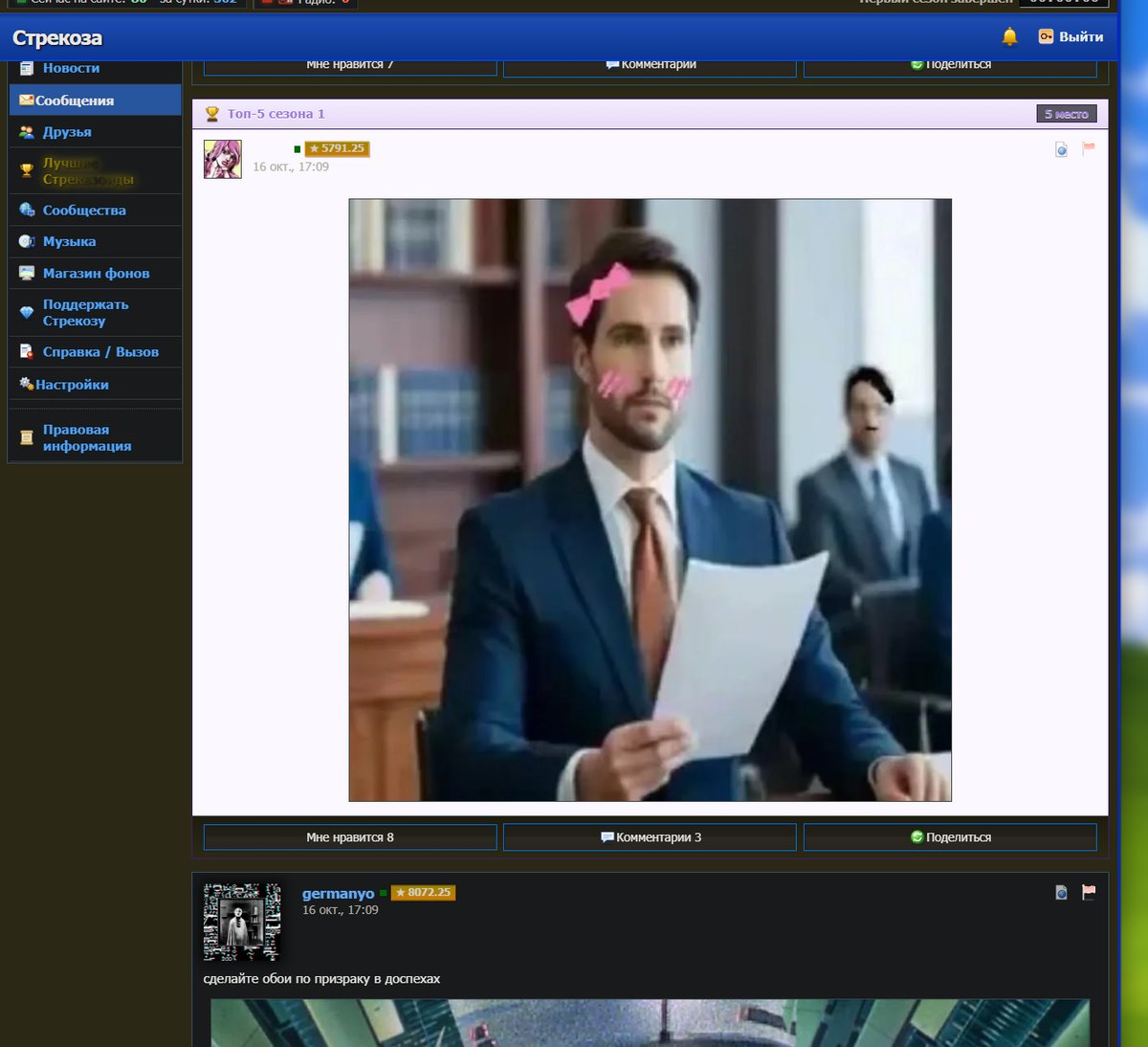Click the Стрекоза site logo
This screenshot has height=1047, width=1148.
click(57, 38)
